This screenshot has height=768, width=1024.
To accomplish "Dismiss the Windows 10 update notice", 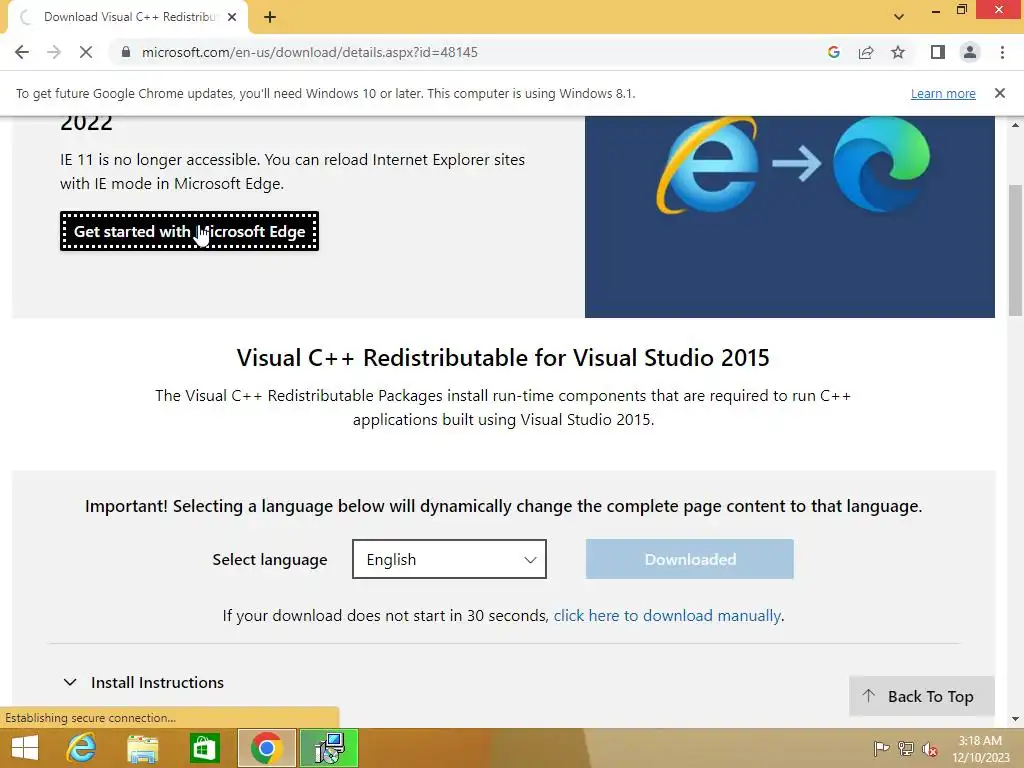I will click(x=999, y=93).
